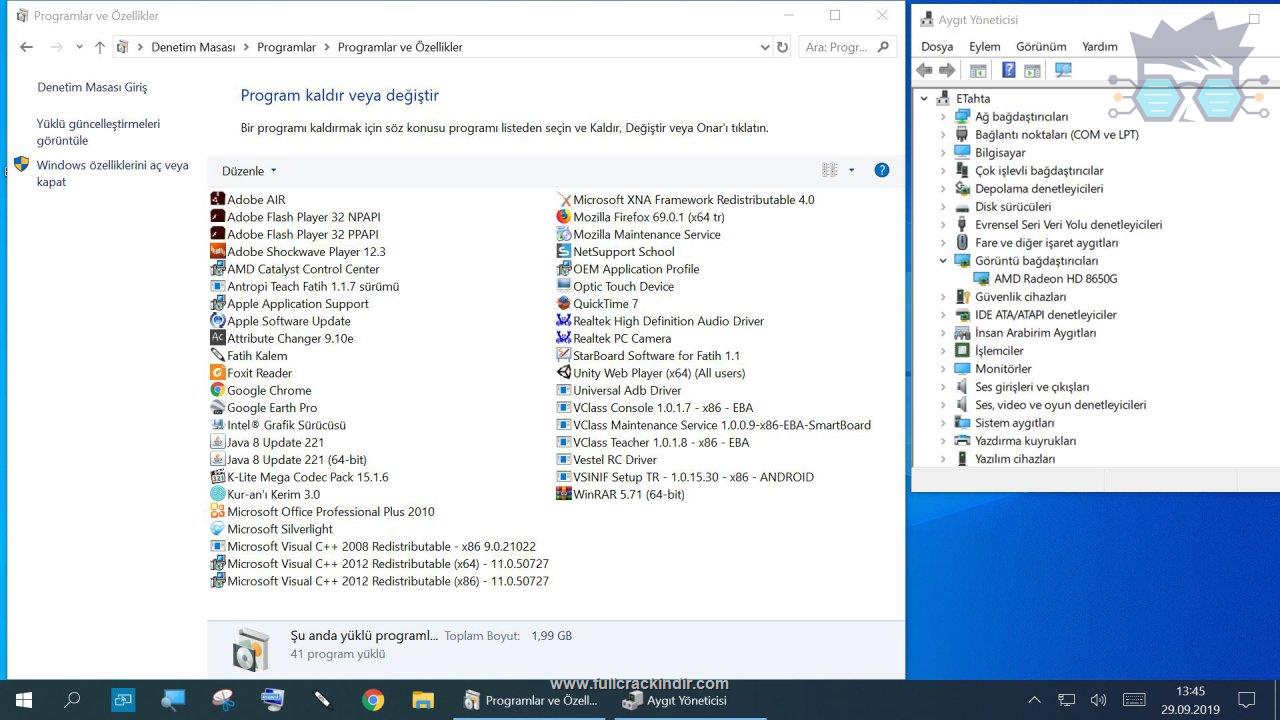Go up one level with the up arrow
This screenshot has width=1280, height=720.
pos(100,47)
